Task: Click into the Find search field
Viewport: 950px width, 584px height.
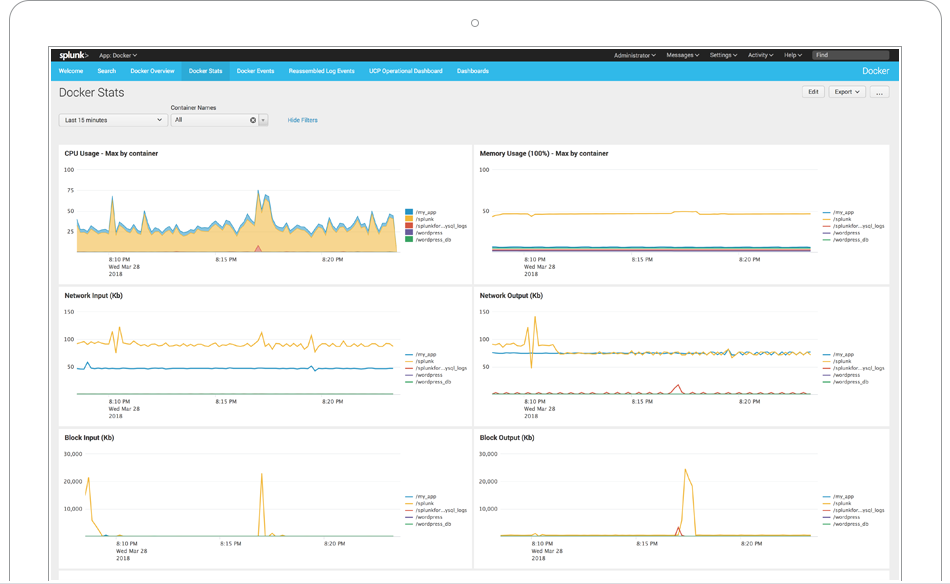Action: pos(851,55)
